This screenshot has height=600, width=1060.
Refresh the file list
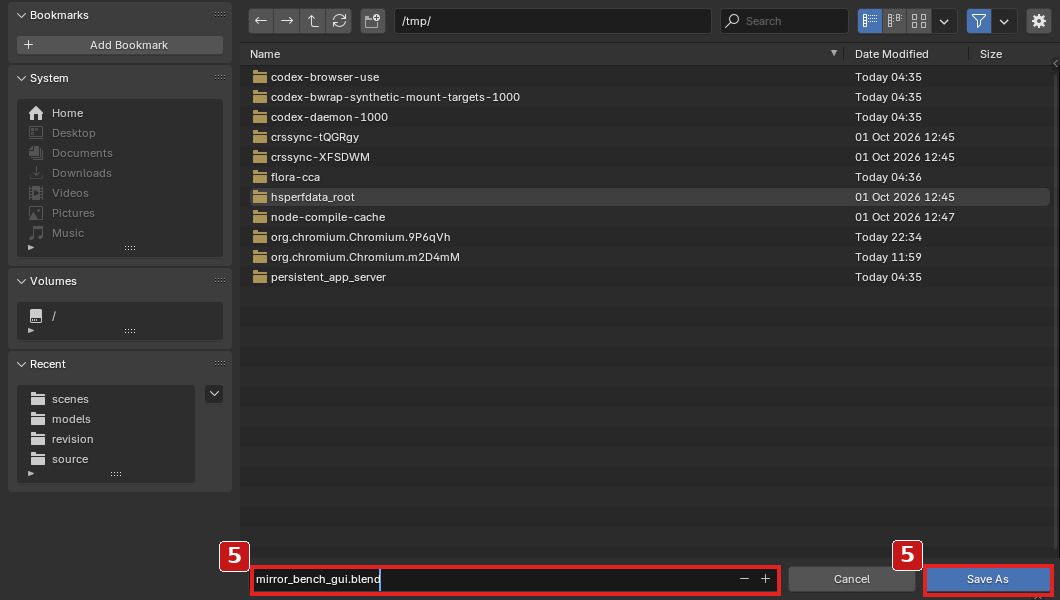click(339, 21)
